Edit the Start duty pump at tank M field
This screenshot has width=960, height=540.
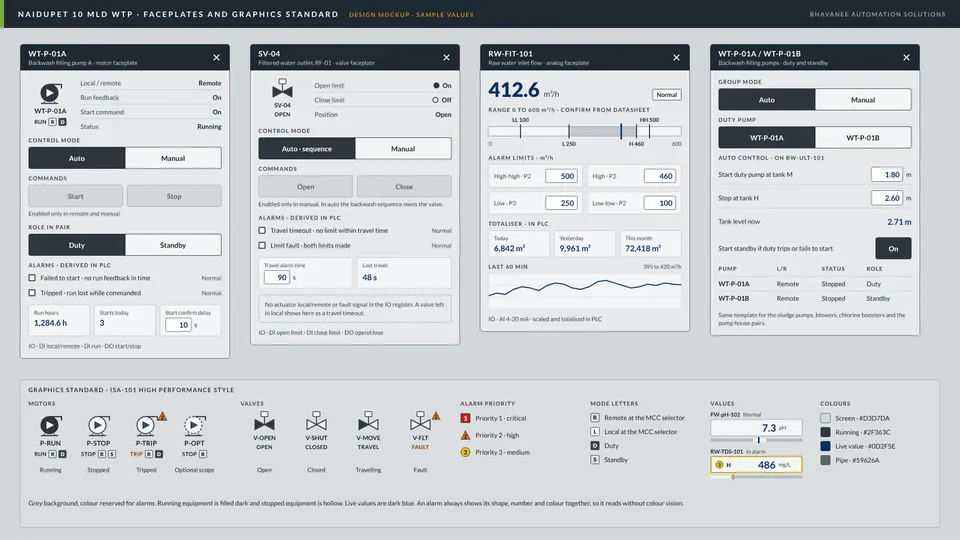(x=887, y=174)
